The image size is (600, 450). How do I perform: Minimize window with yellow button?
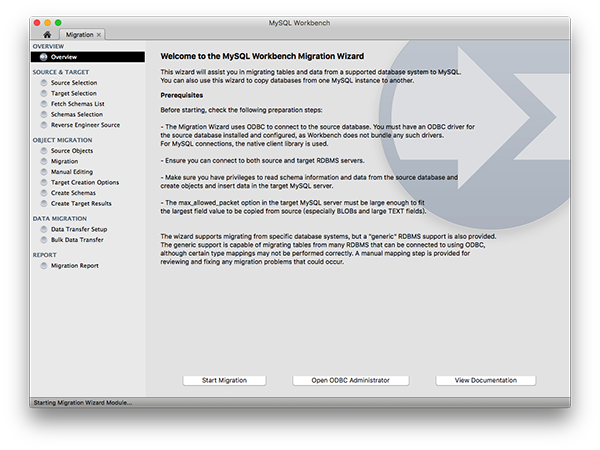(x=47, y=23)
